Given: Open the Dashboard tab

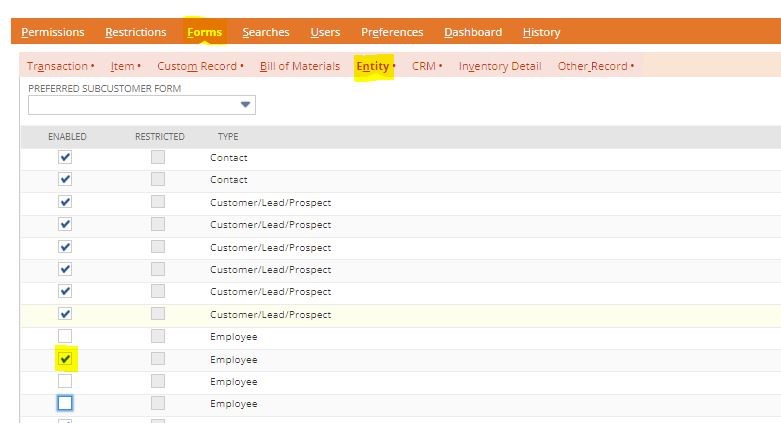Looking at the screenshot, I should (473, 32).
